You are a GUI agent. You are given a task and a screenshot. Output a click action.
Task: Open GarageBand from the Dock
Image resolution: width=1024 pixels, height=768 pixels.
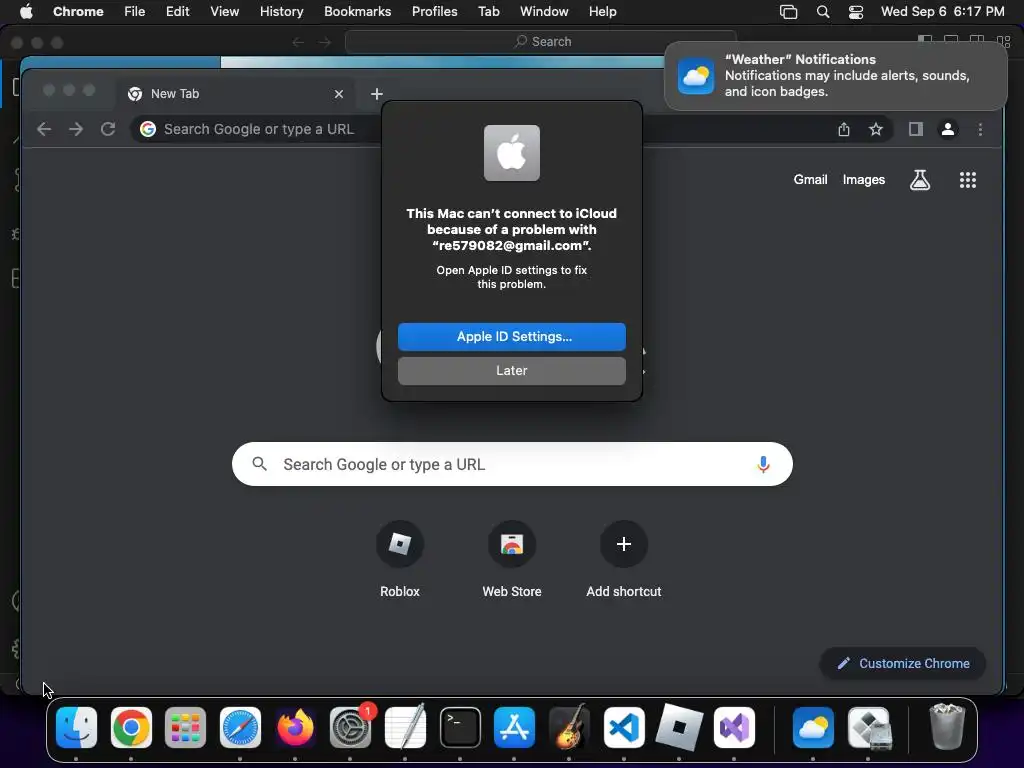click(x=569, y=728)
